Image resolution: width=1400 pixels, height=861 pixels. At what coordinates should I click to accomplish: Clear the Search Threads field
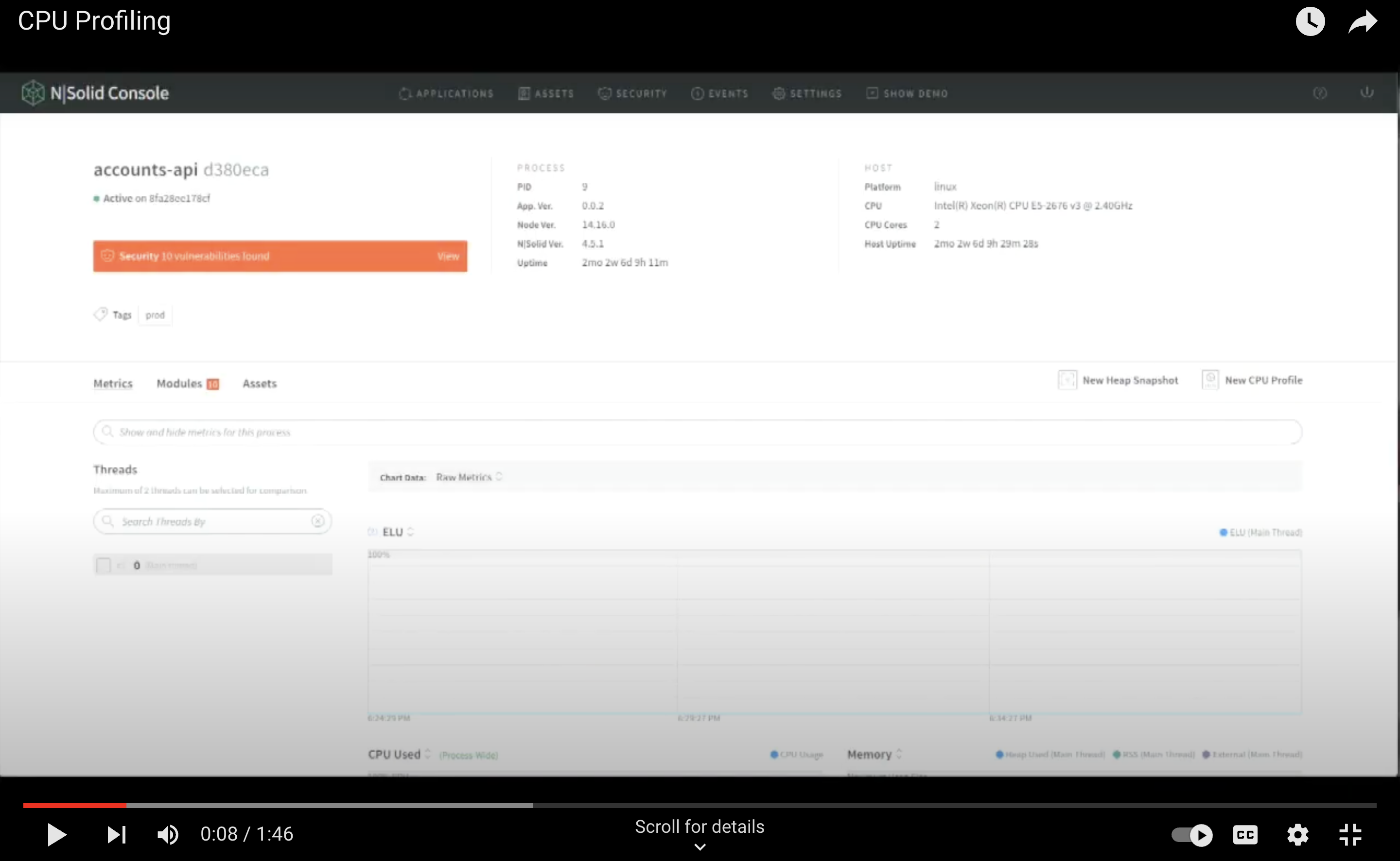tap(318, 521)
